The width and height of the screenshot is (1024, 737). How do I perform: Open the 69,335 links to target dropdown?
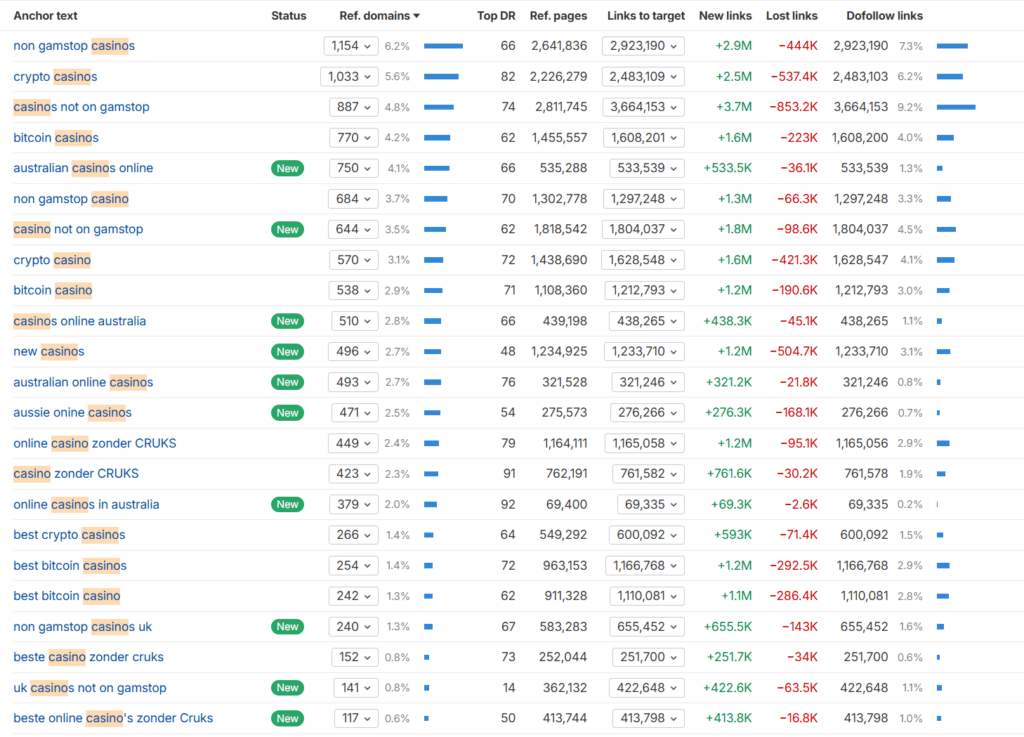[x=646, y=504]
